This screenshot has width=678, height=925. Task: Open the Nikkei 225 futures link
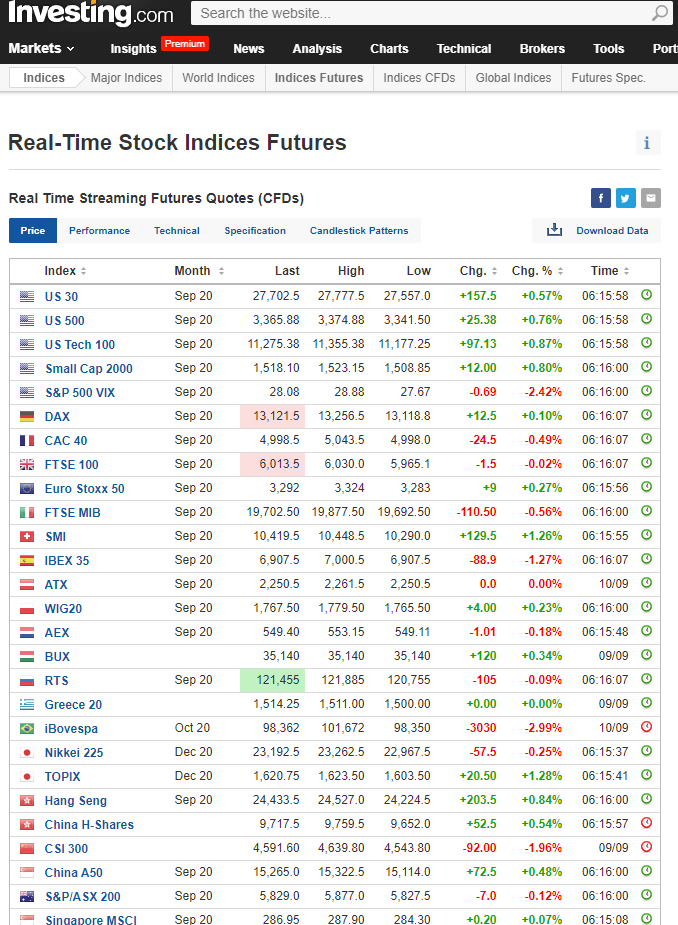click(x=74, y=752)
